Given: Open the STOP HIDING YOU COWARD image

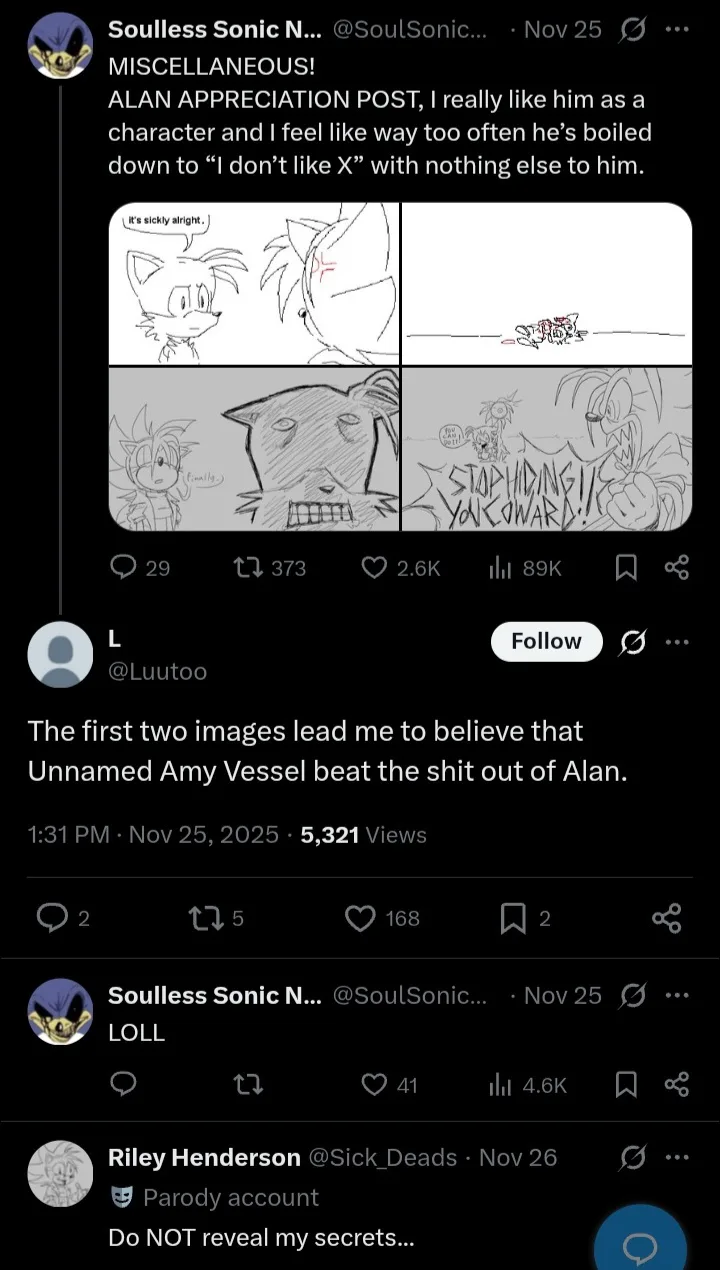Looking at the screenshot, I should 546,449.
